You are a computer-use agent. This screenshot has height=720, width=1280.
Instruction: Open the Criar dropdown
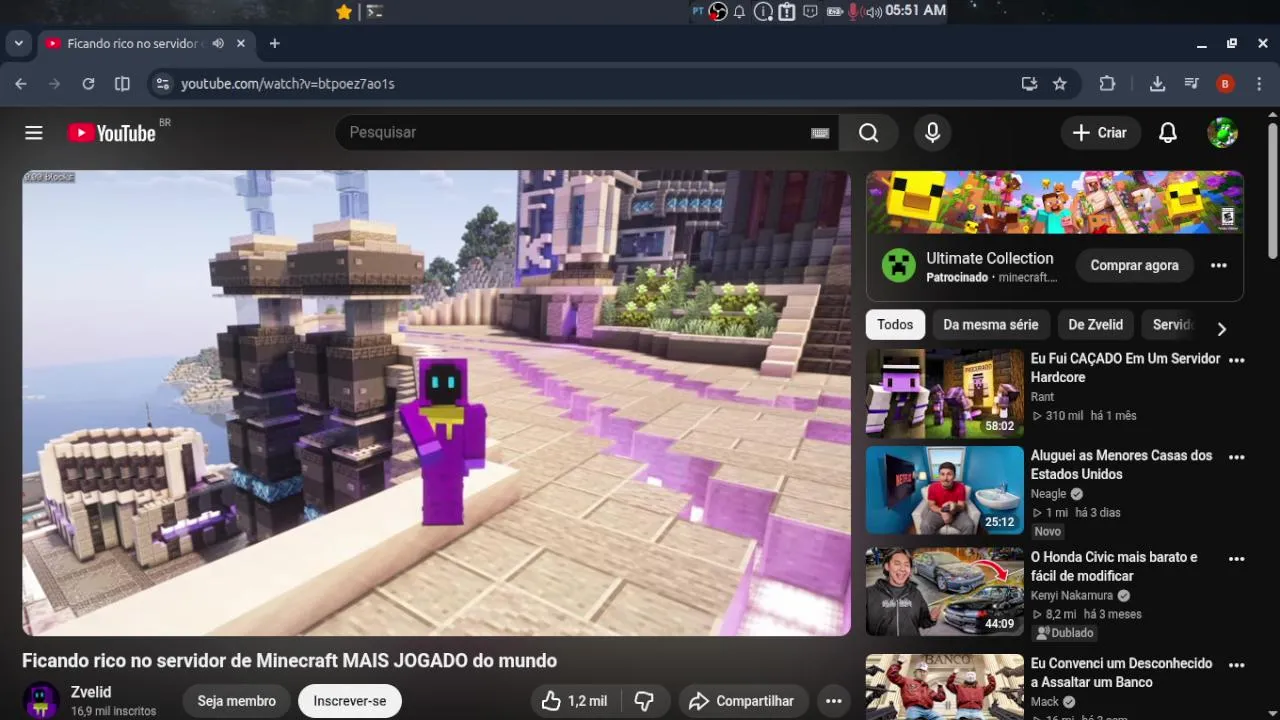pos(1100,133)
